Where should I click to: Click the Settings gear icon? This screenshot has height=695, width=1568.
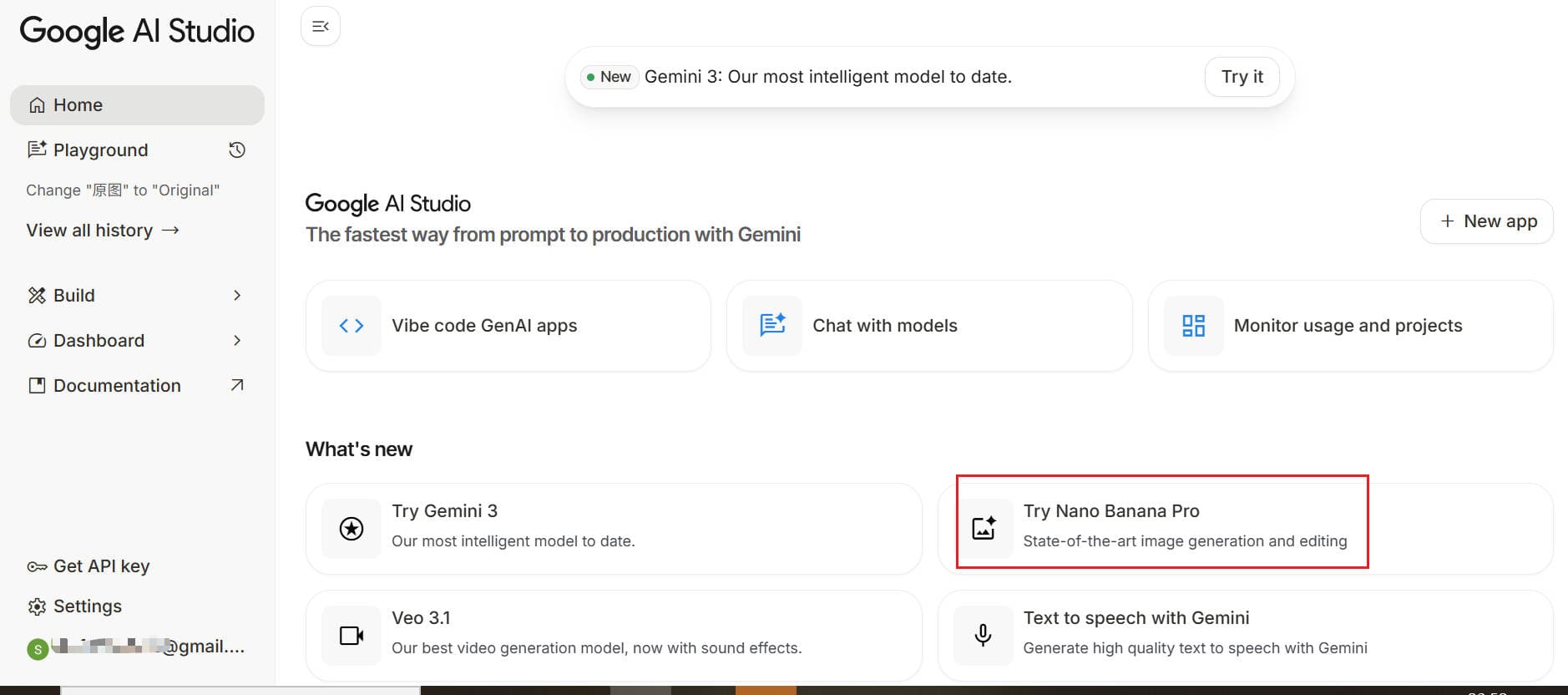point(37,606)
